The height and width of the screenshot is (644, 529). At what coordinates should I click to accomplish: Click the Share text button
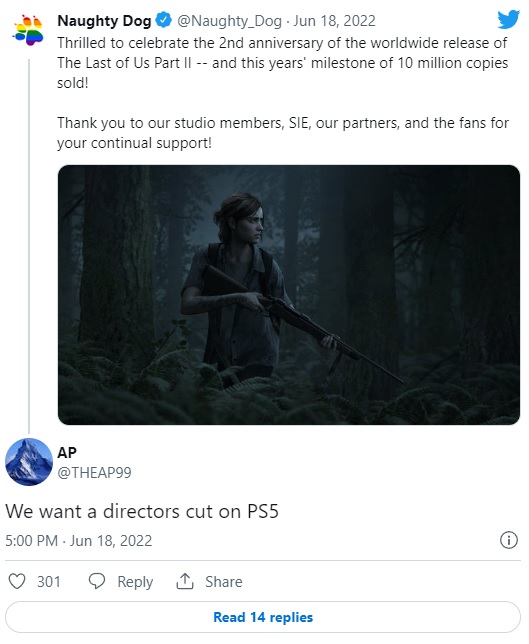[224, 582]
